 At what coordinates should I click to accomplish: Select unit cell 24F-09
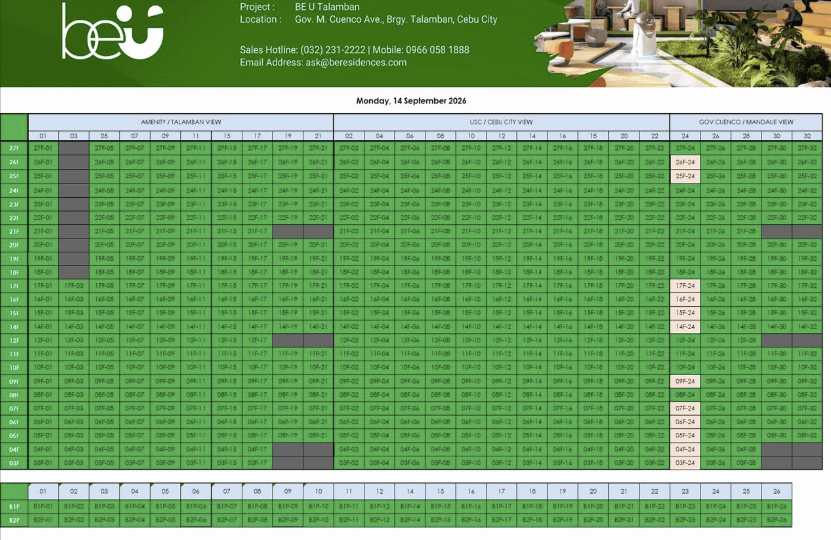[165, 190]
